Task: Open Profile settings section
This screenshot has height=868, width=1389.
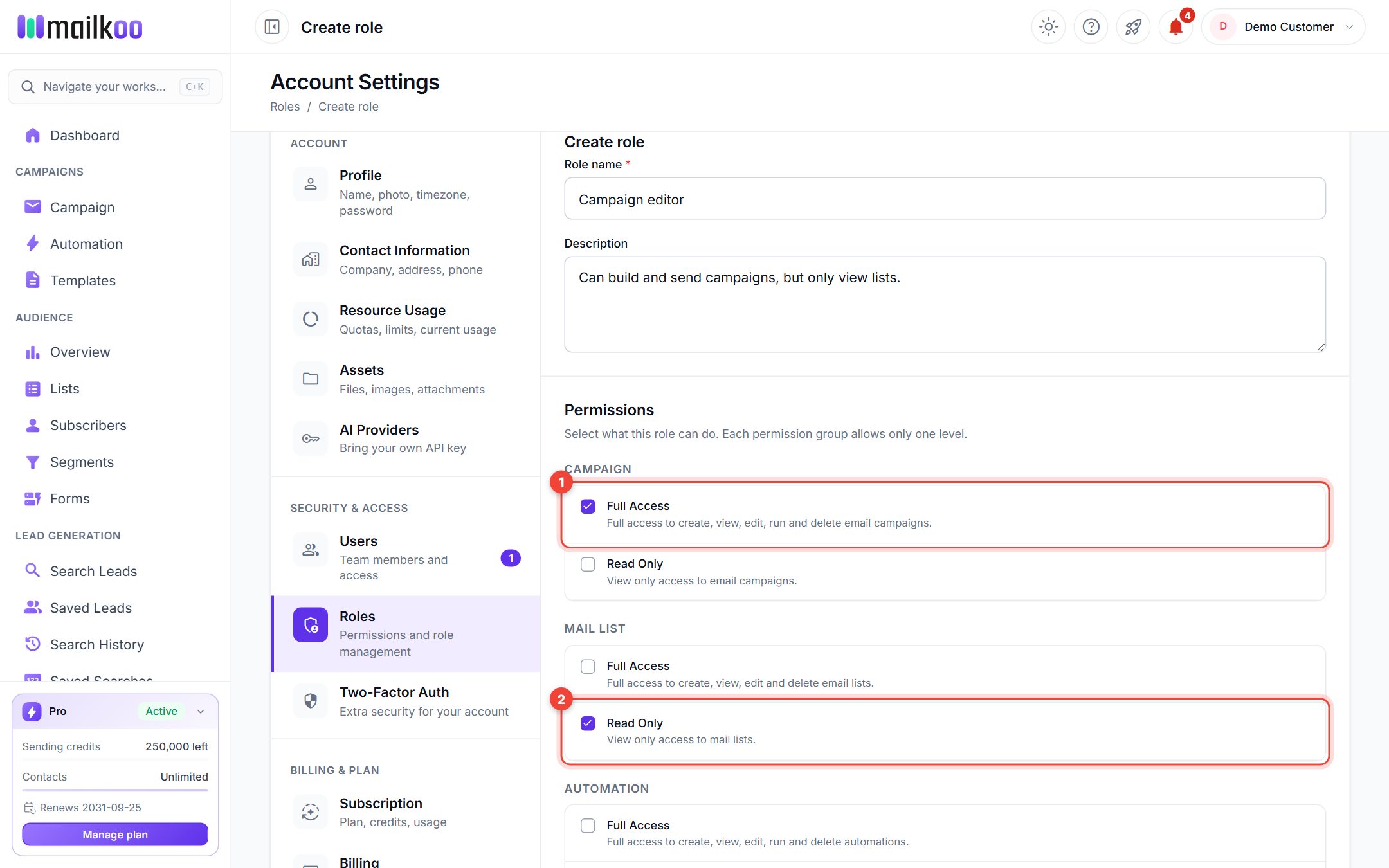Action: (x=405, y=192)
